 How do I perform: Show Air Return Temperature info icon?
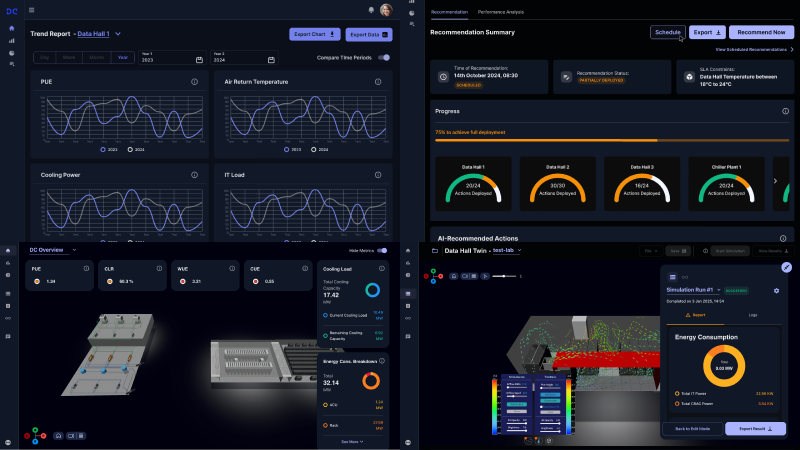(378, 82)
